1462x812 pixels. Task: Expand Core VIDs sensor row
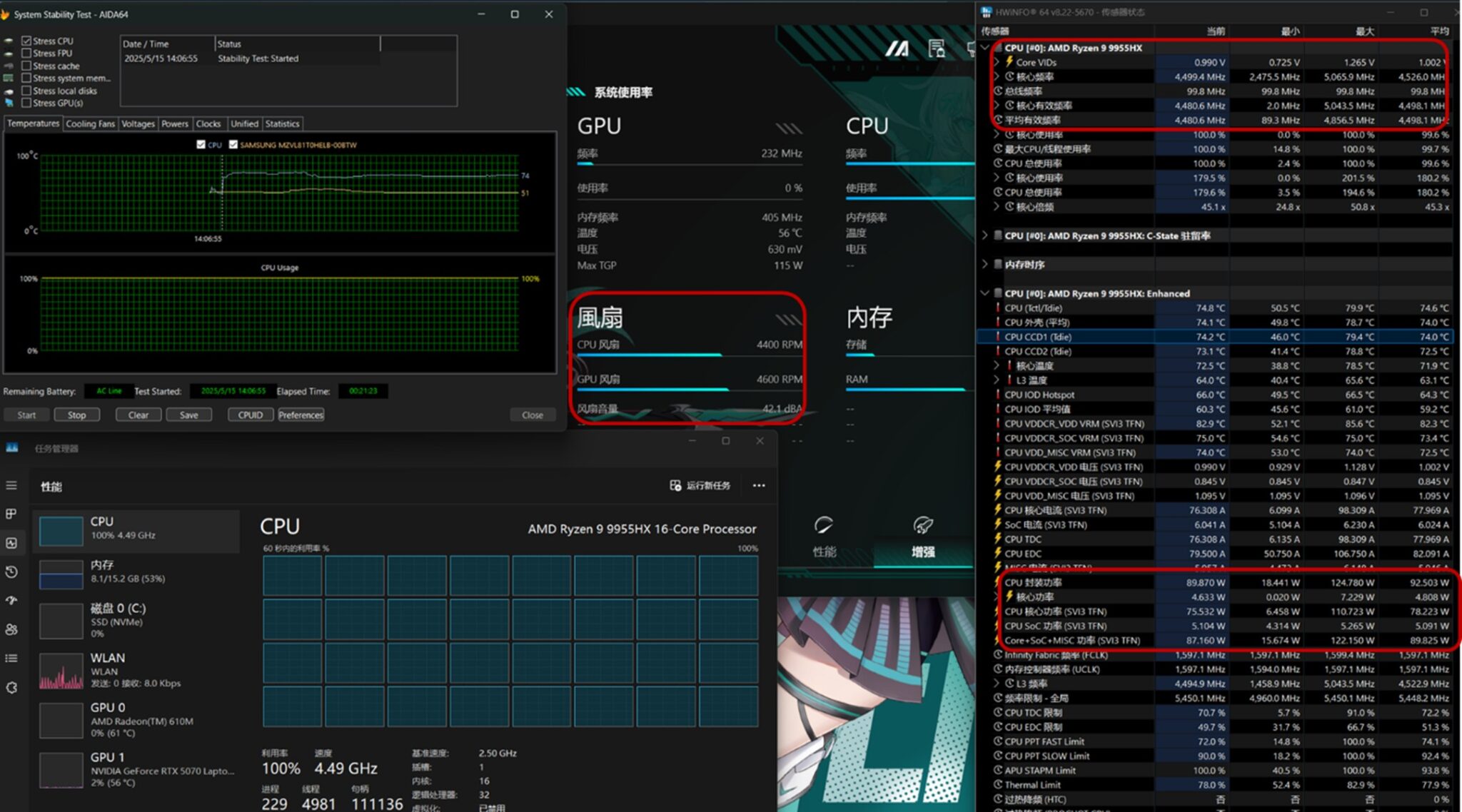pos(997,62)
